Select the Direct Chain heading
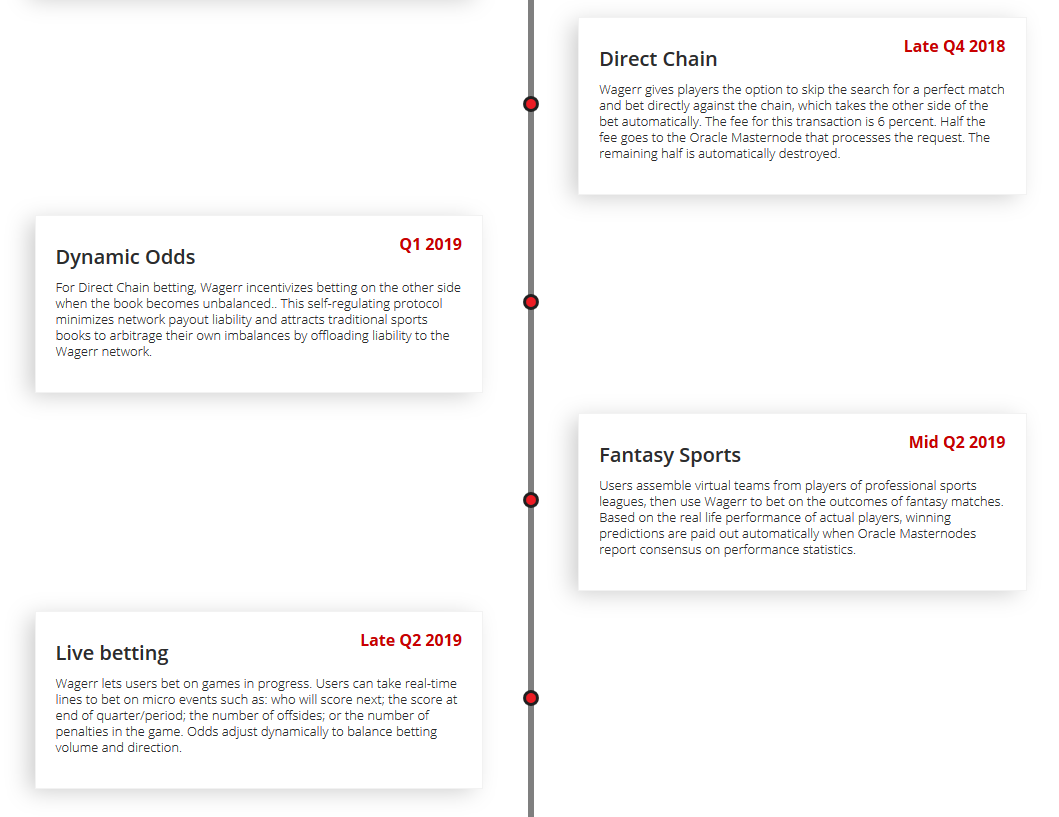Image resolution: width=1059 pixels, height=817 pixels. (658, 59)
